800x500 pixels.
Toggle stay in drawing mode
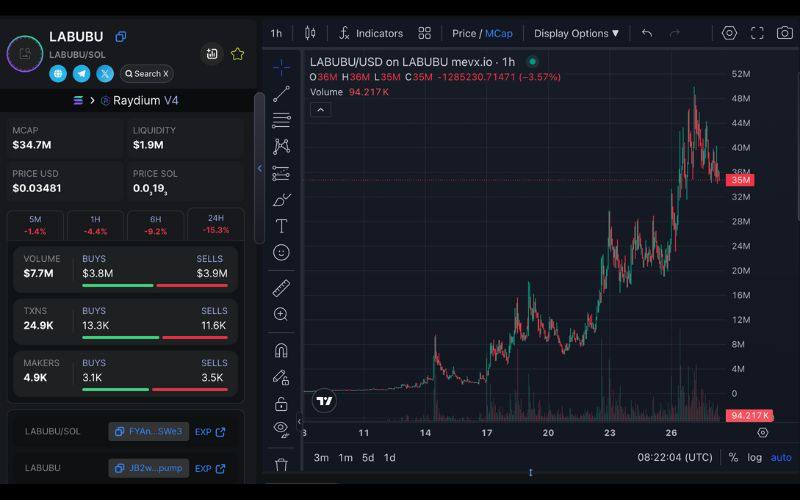tap(281, 378)
